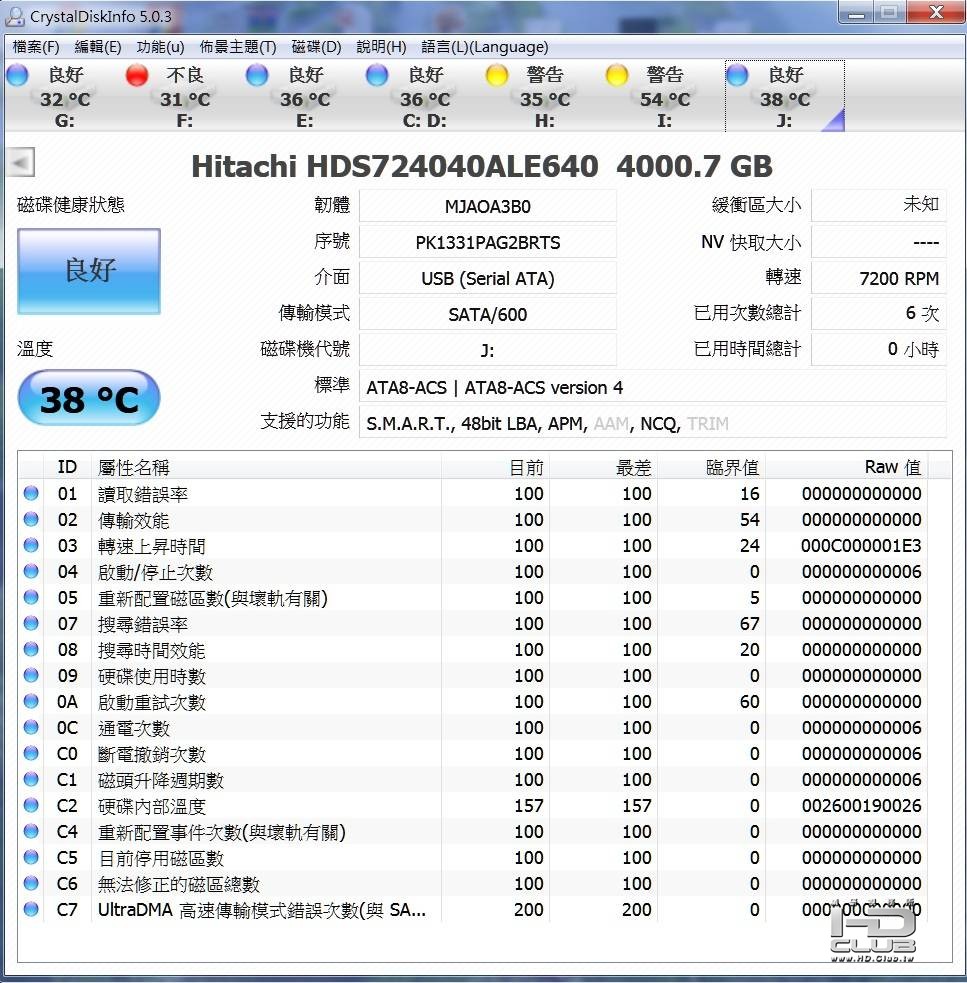
Task: Click raw value 000C000001E3
Action: point(861,545)
